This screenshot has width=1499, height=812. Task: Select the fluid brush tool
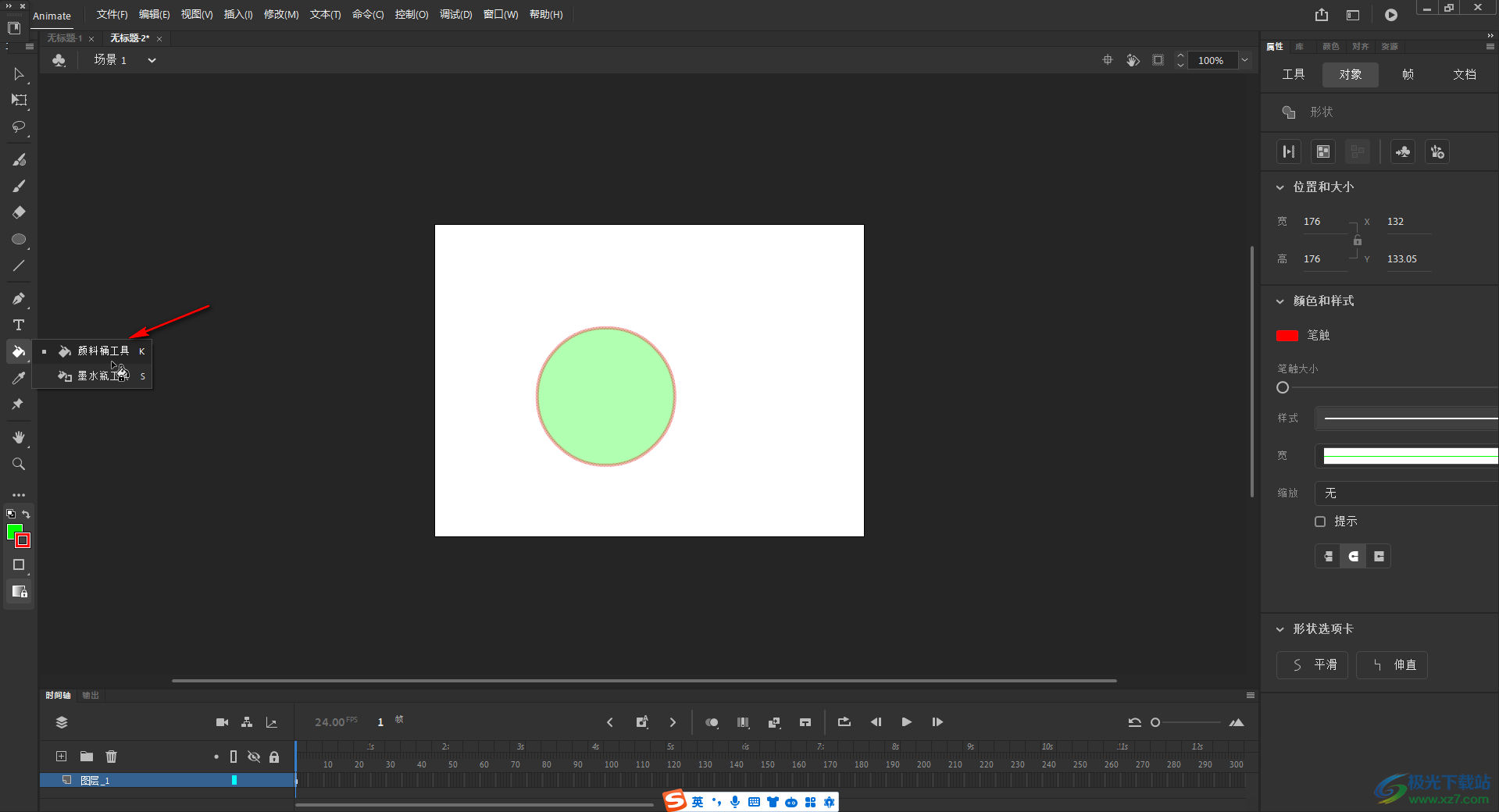coord(19,159)
